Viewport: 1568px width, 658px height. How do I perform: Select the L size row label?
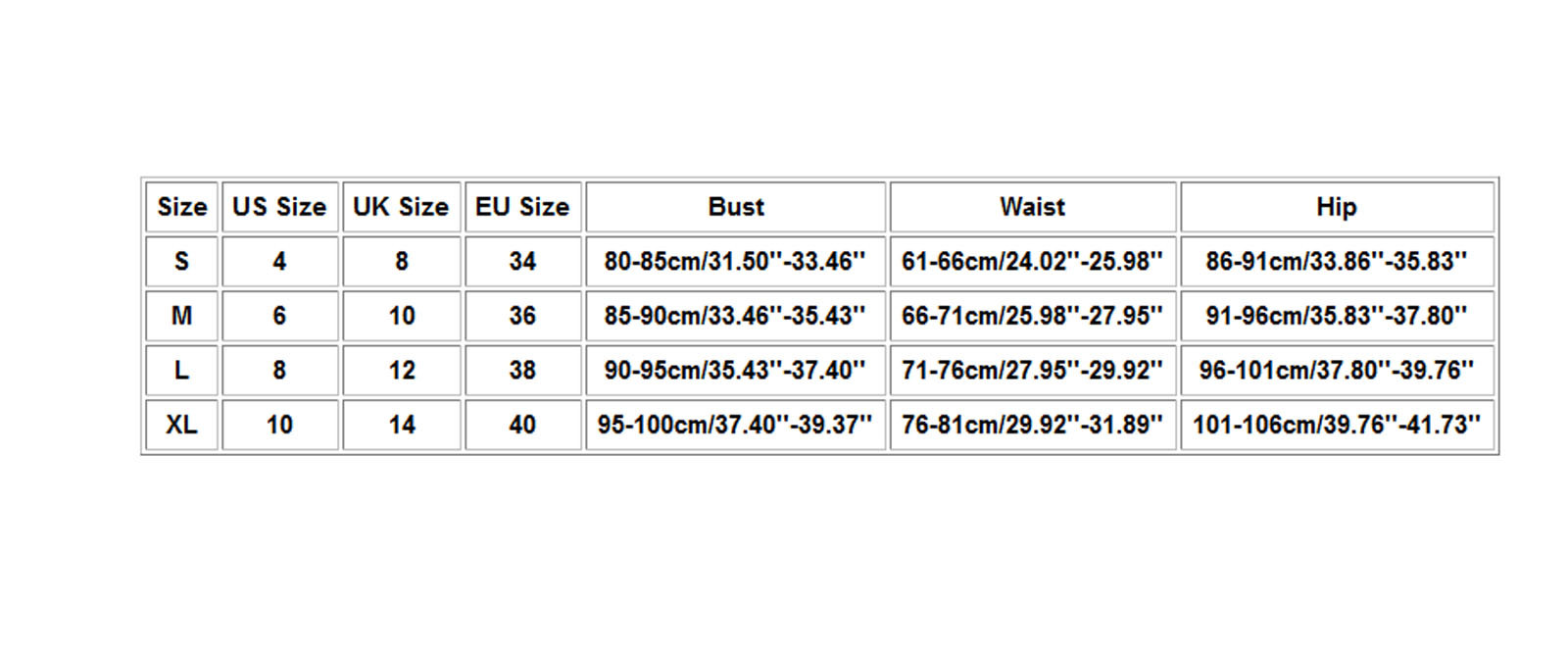pos(181,370)
